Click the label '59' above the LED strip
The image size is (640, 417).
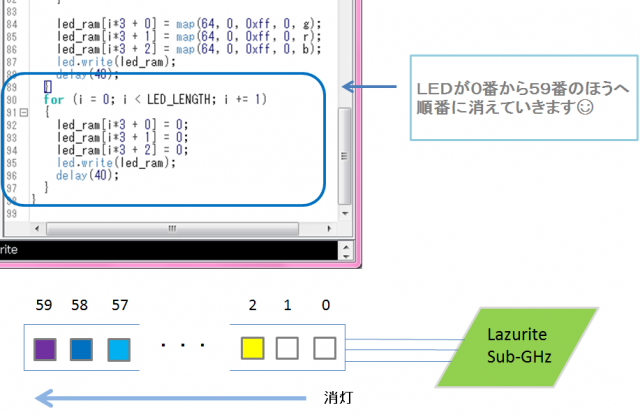(44, 305)
